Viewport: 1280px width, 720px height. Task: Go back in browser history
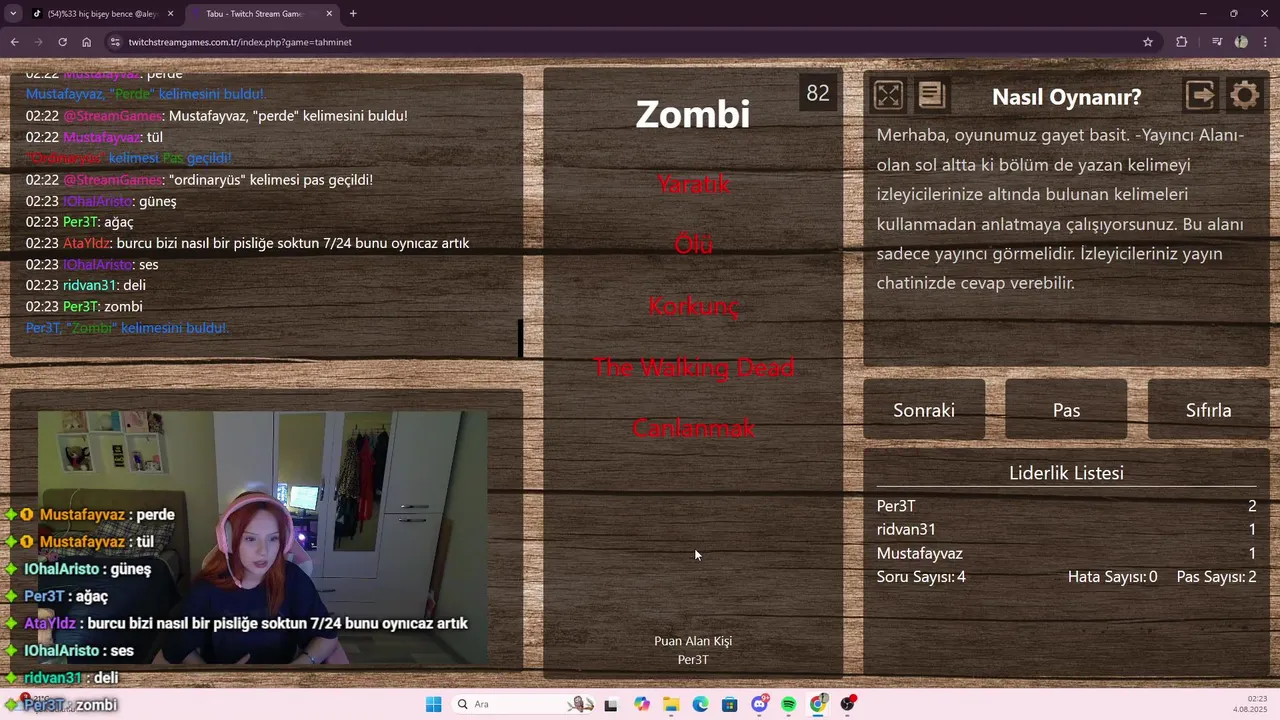[14, 42]
